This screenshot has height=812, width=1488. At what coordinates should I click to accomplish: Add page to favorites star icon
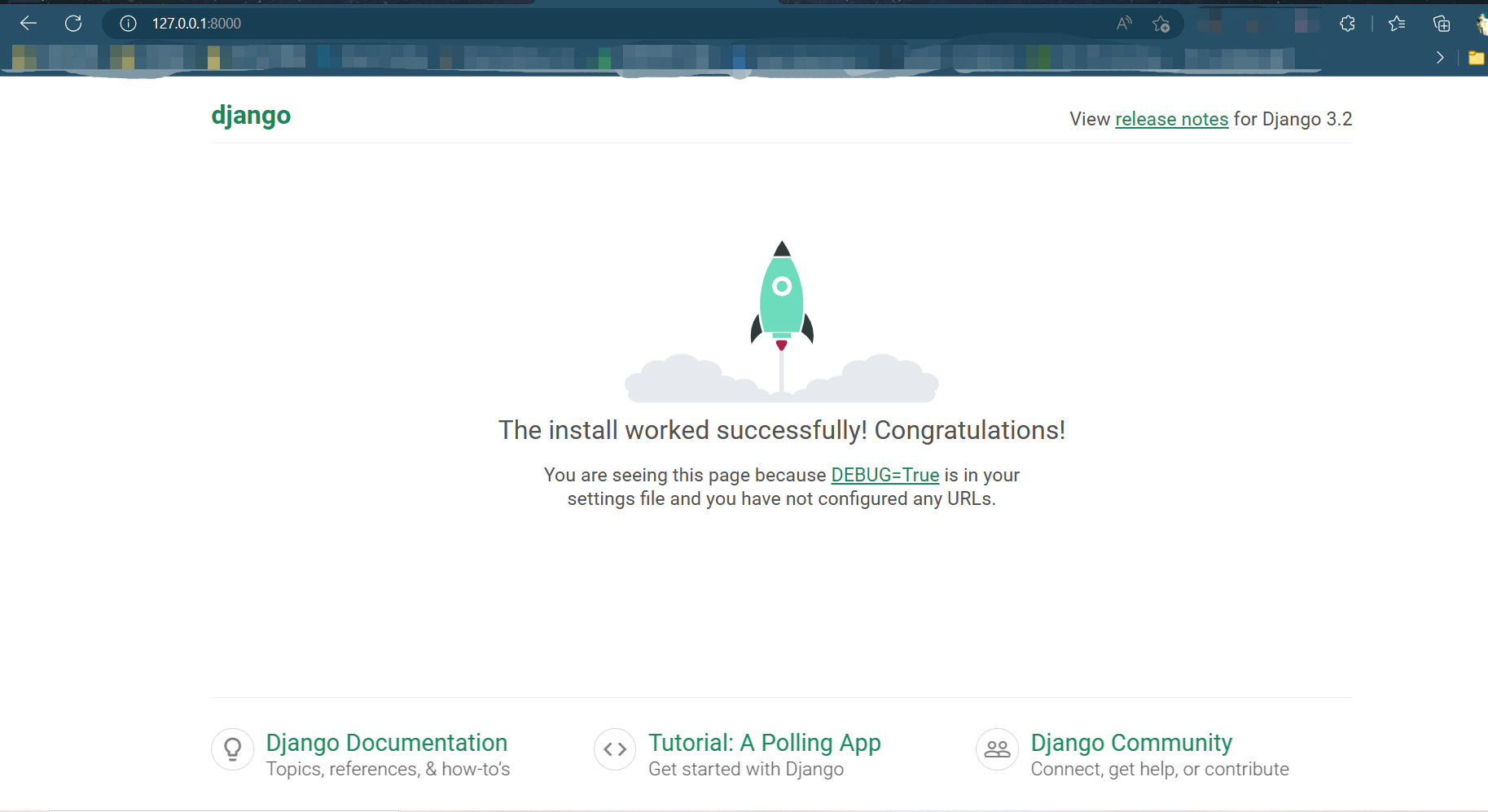point(1161,24)
